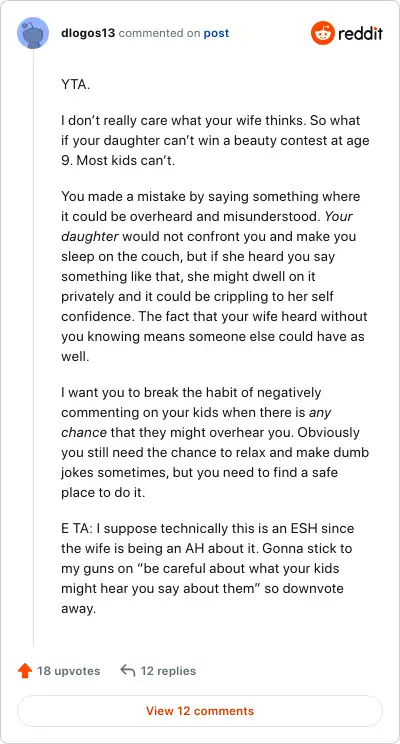Click the "commented on" header text
Screen dimensions: 400x744
pyautogui.click(x=159, y=33)
